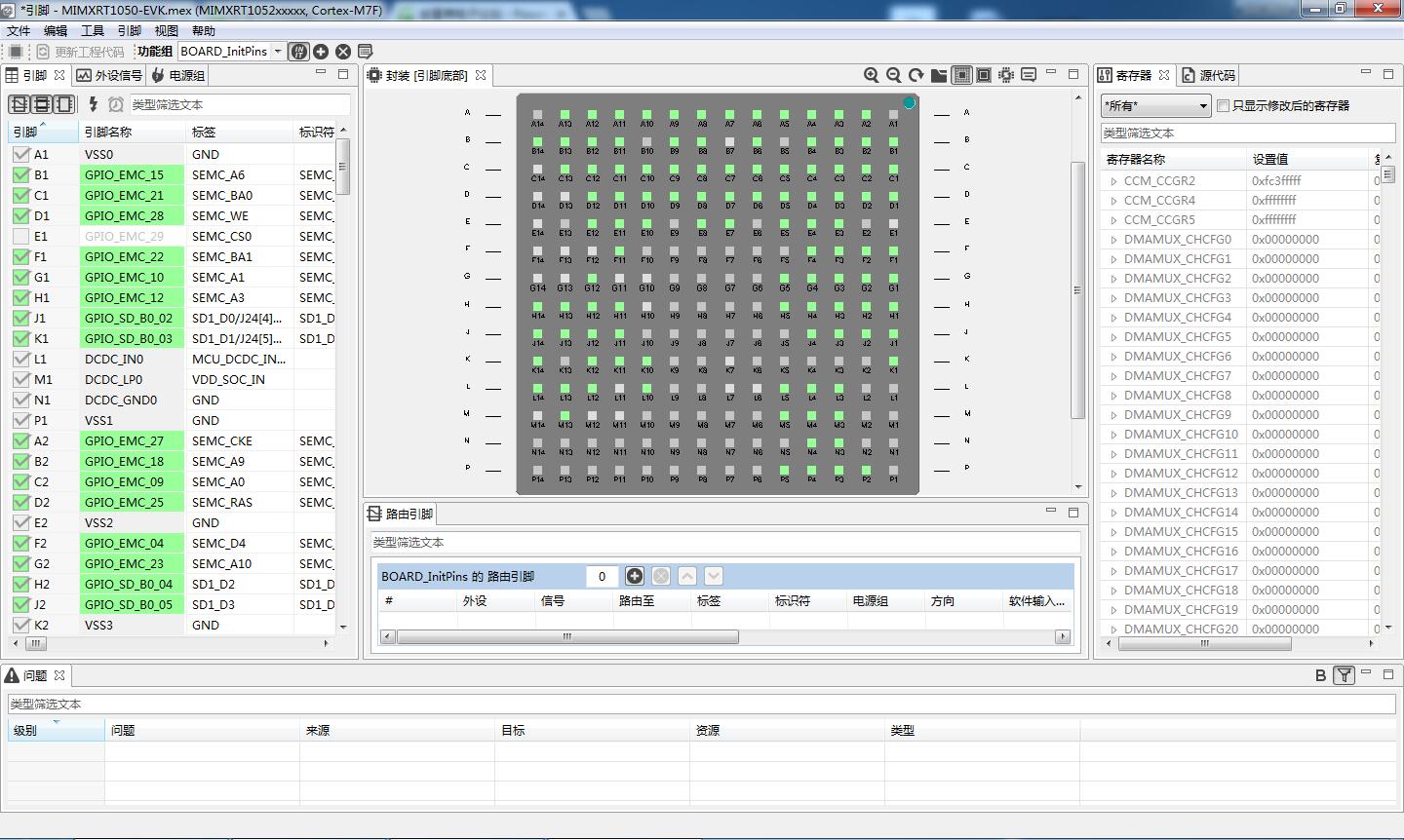Click the 路由引脚 horizontal scrollbar thumb
The image size is (1404, 840).
(567, 636)
